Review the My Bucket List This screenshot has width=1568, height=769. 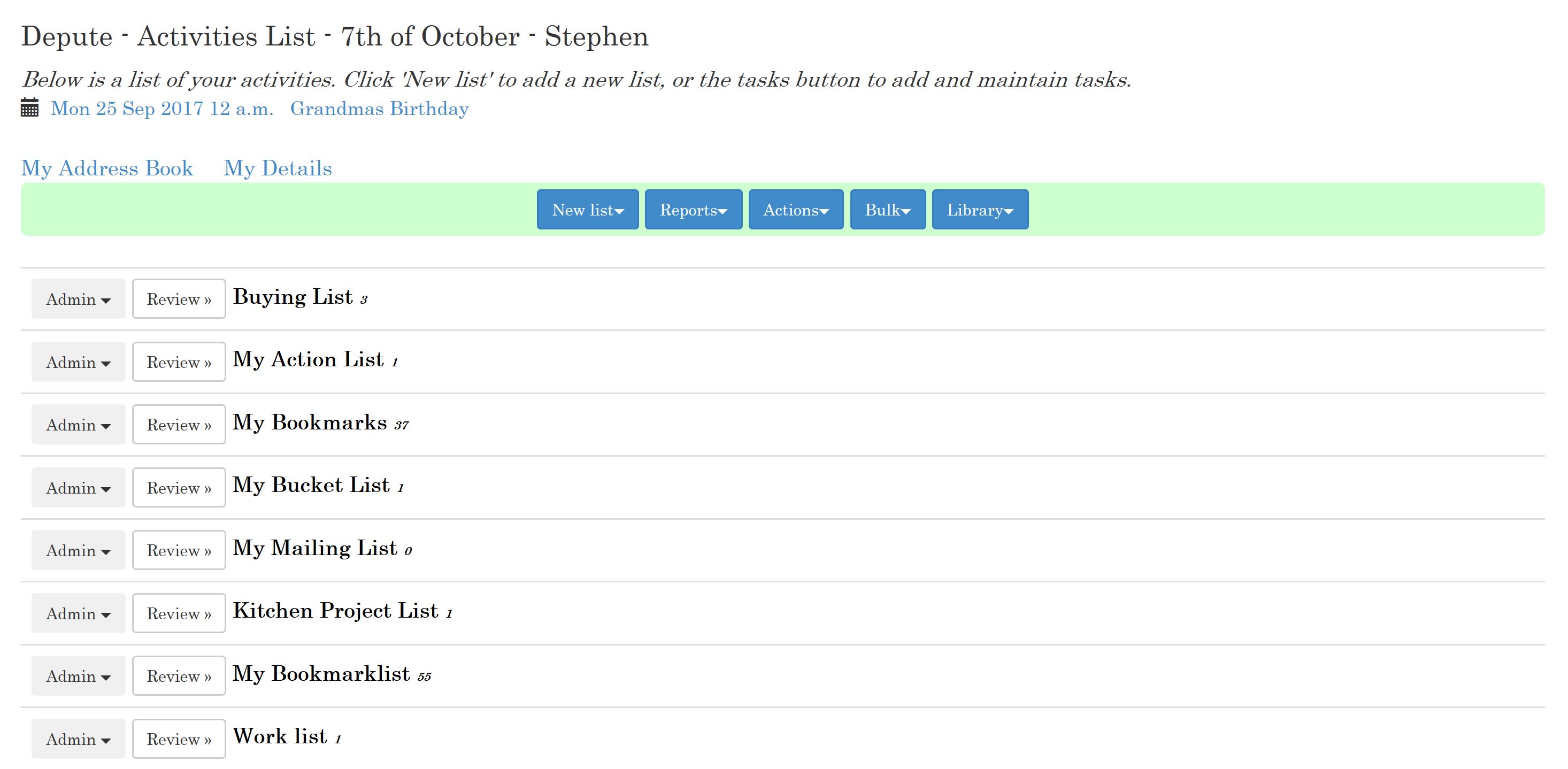coord(179,488)
